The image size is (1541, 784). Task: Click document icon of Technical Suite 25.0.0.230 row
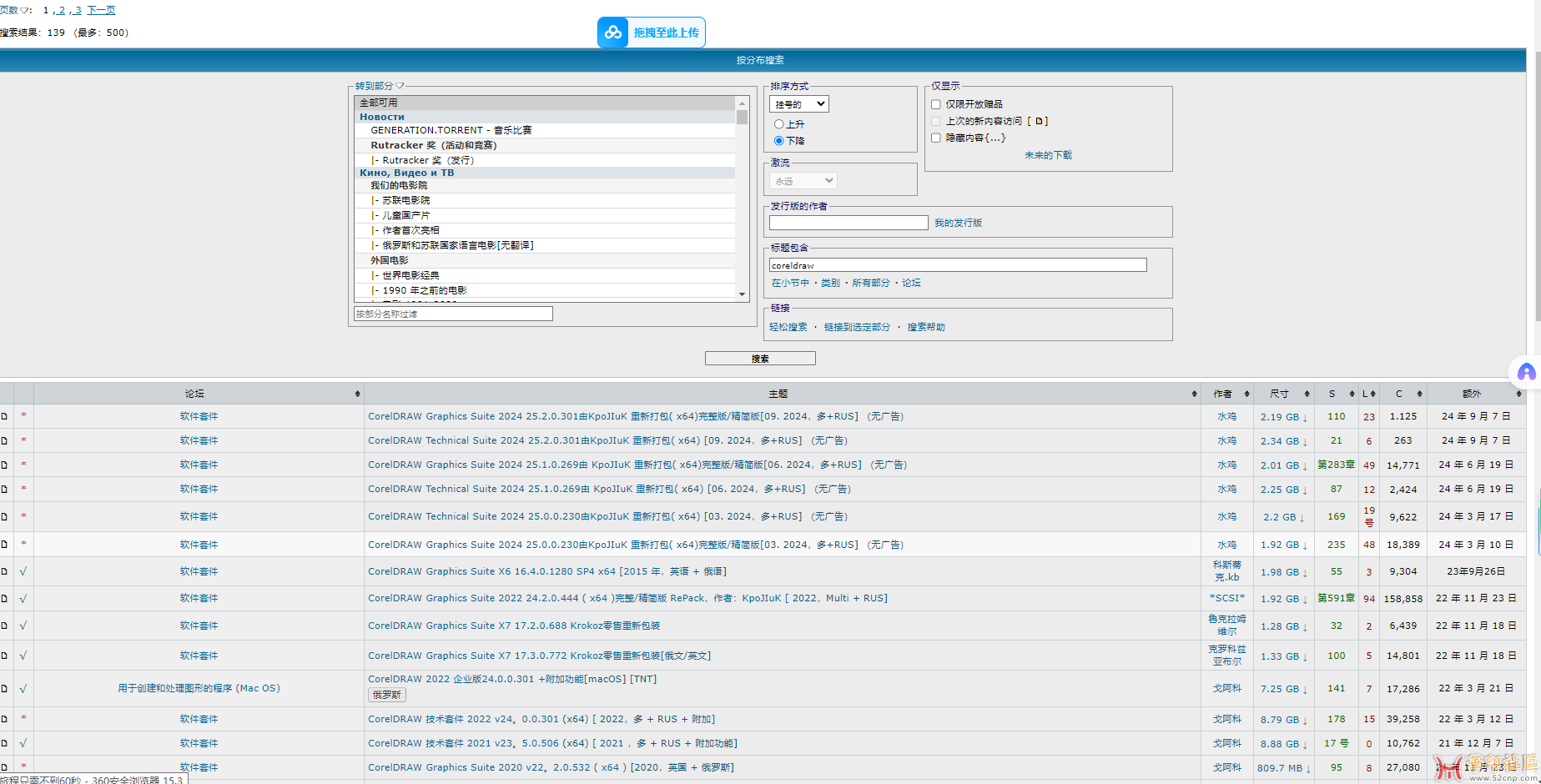point(4,516)
